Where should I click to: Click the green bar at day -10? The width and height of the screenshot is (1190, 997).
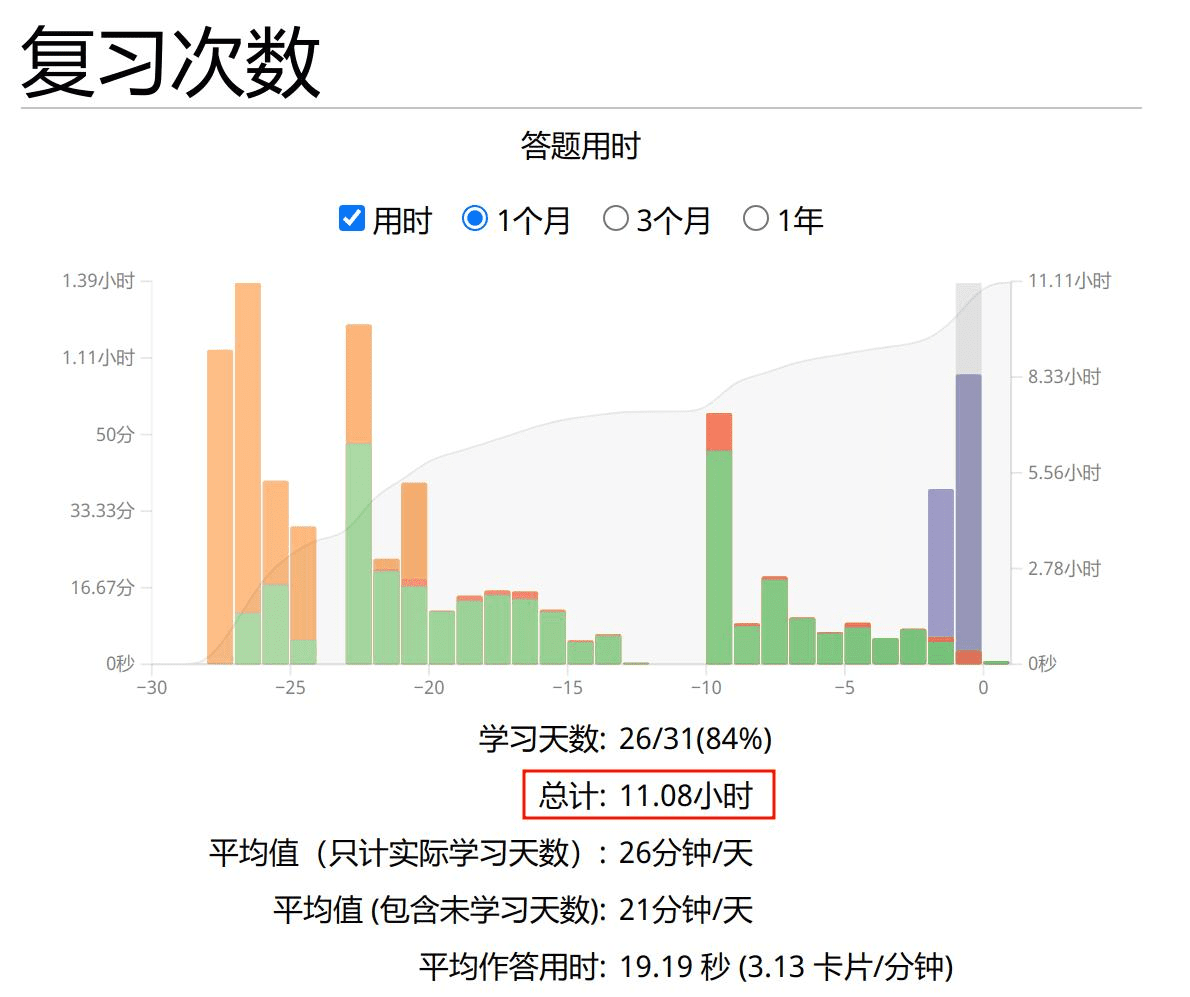[x=719, y=557]
